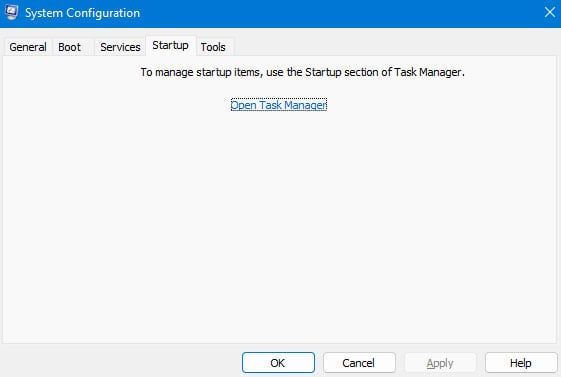561x377 pixels.
Task: Switch to the General tab
Action: tap(28, 47)
